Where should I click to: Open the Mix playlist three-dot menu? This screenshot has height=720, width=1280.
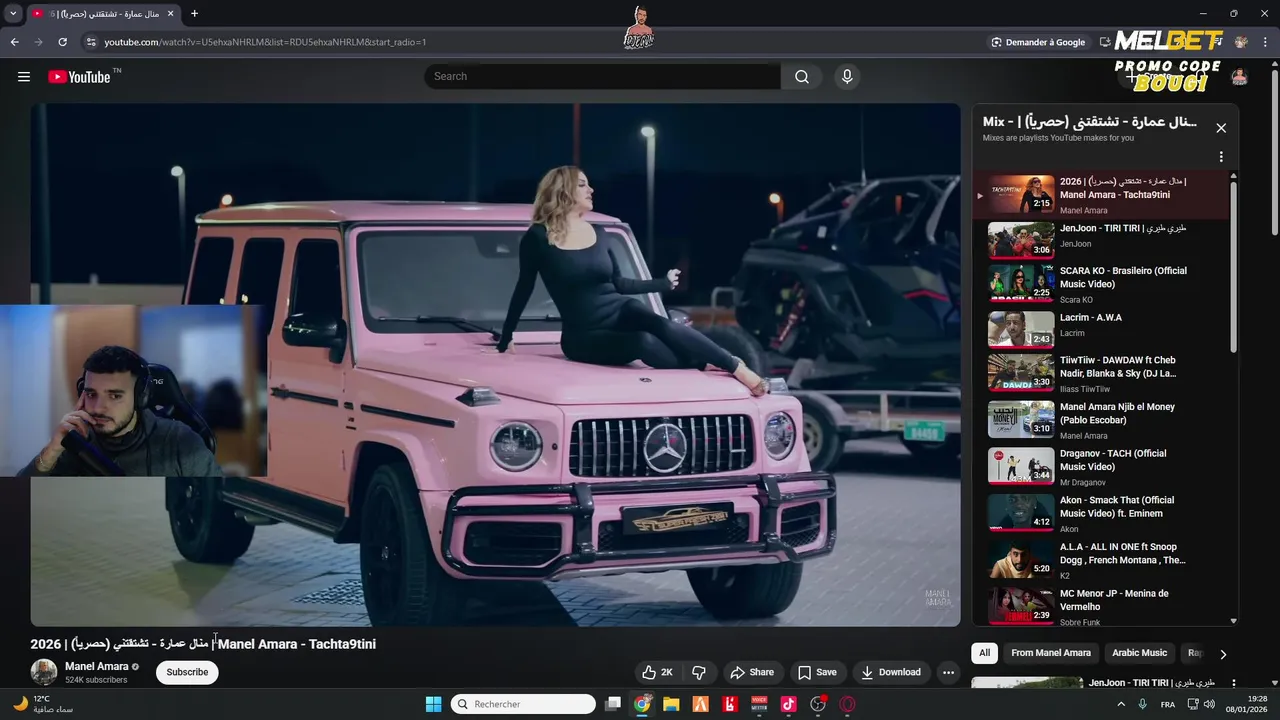pos(1221,157)
